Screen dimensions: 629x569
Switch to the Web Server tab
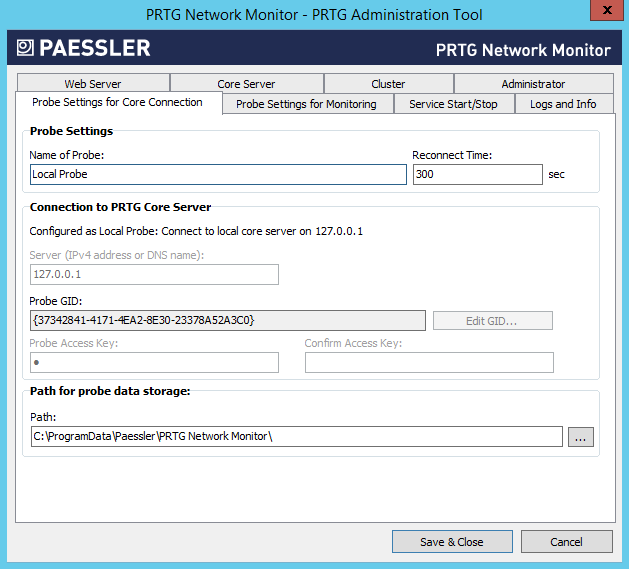pyautogui.click(x=93, y=84)
